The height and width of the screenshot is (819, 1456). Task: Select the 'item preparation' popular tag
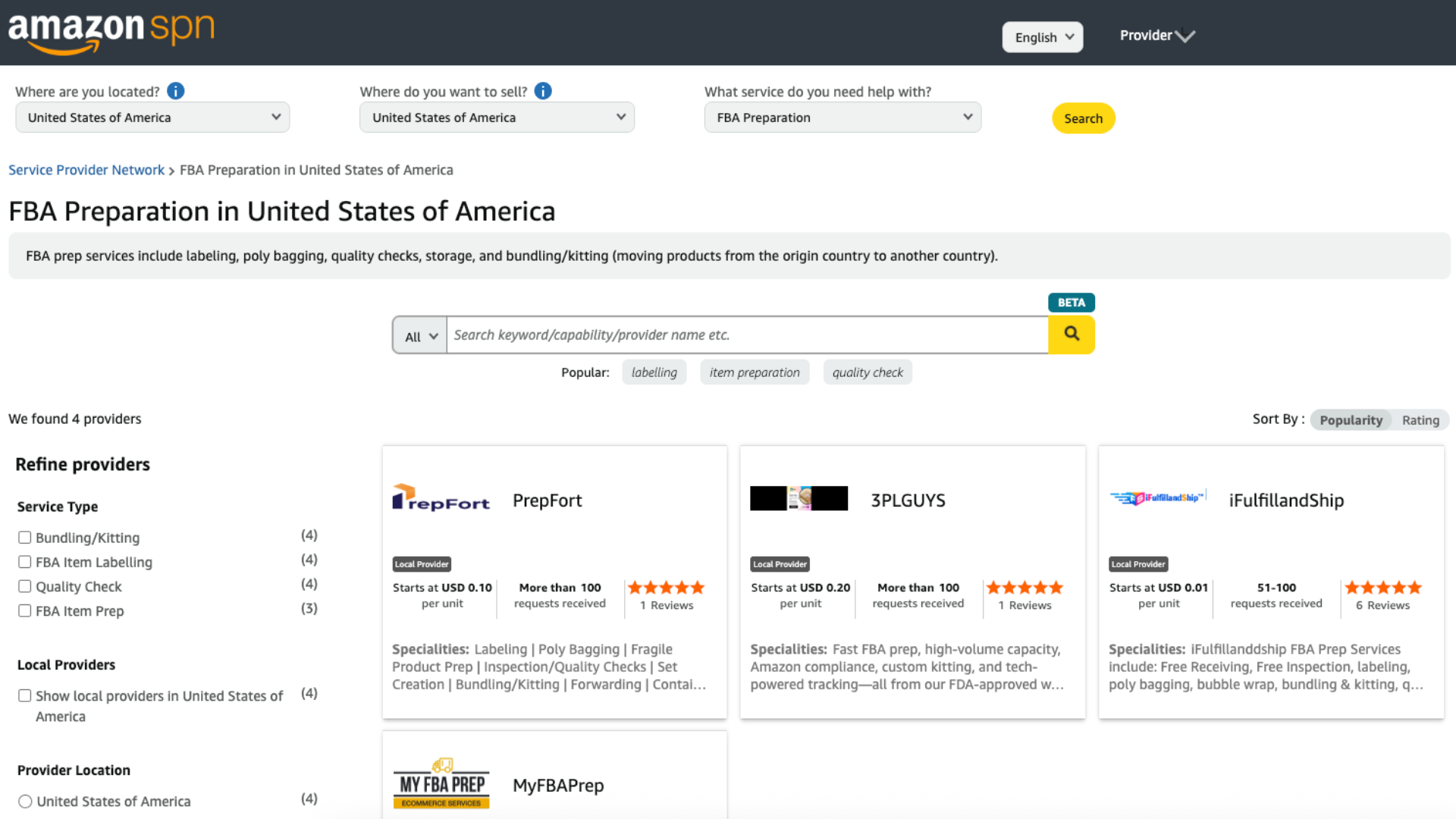[x=755, y=372]
